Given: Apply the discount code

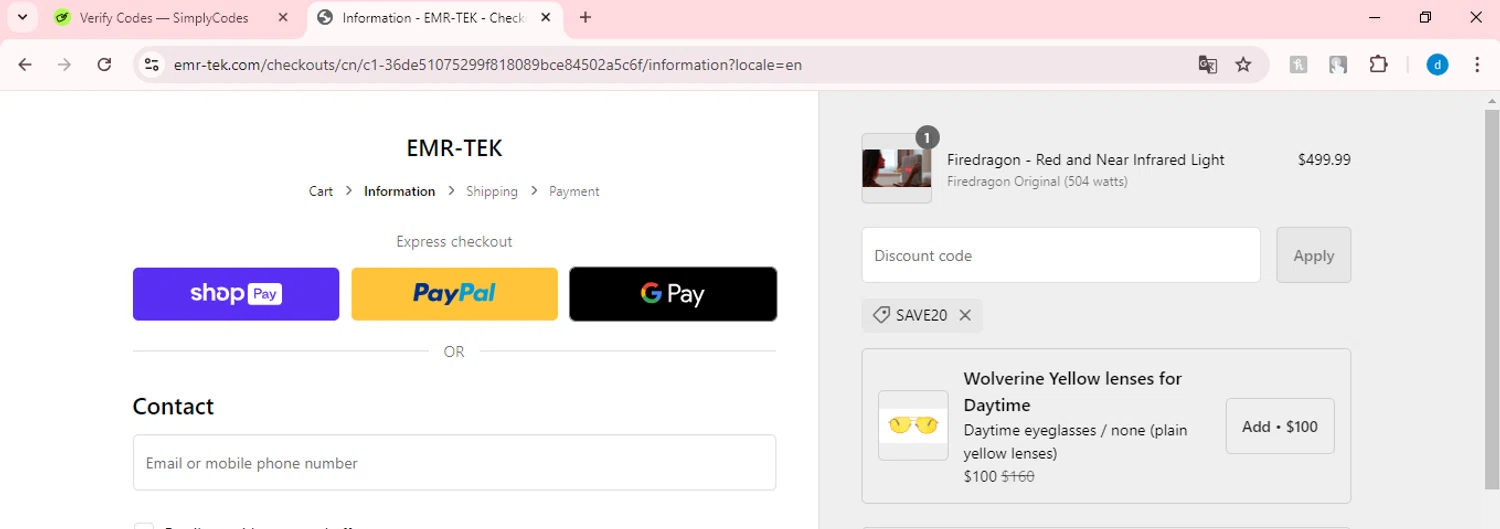Looking at the screenshot, I should pos(1313,255).
